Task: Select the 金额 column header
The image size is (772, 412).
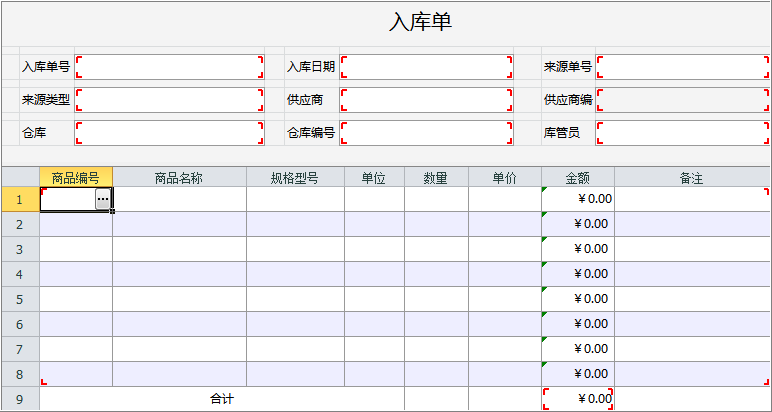Action: coord(578,177)
